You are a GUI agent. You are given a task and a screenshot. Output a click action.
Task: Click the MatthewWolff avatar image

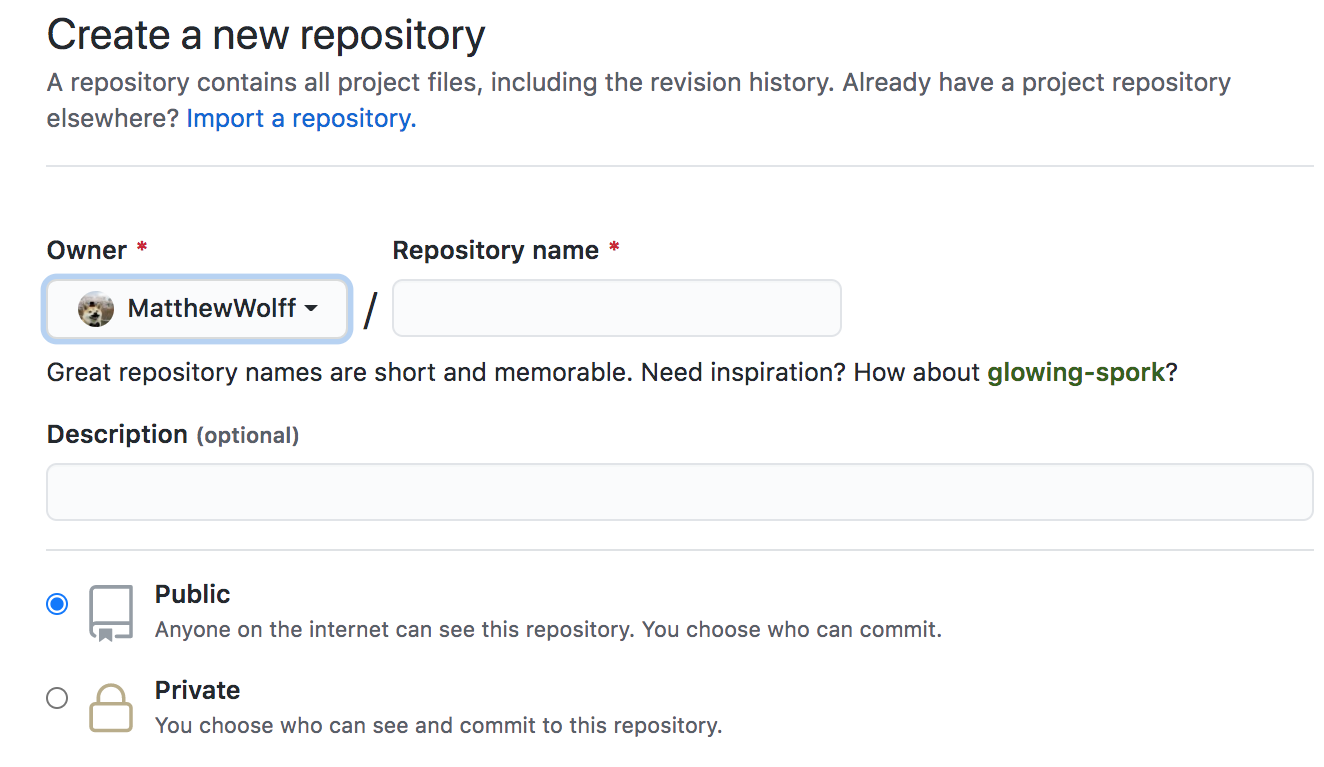tap(94, 308)
